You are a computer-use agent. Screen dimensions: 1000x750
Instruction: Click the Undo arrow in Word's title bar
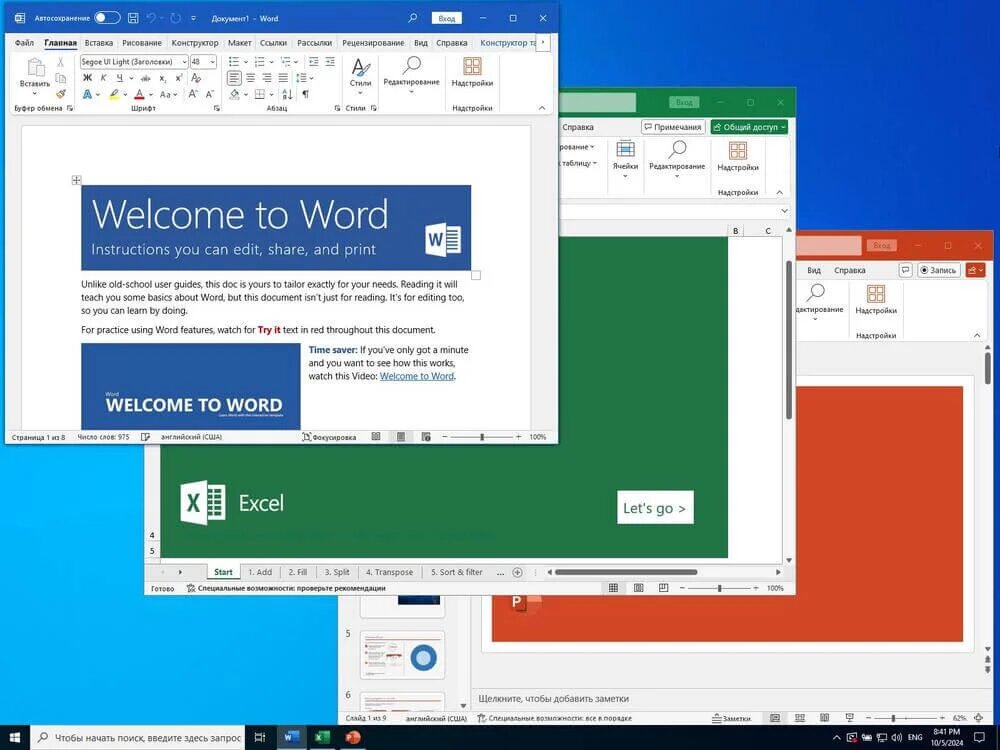coord(152,18)
